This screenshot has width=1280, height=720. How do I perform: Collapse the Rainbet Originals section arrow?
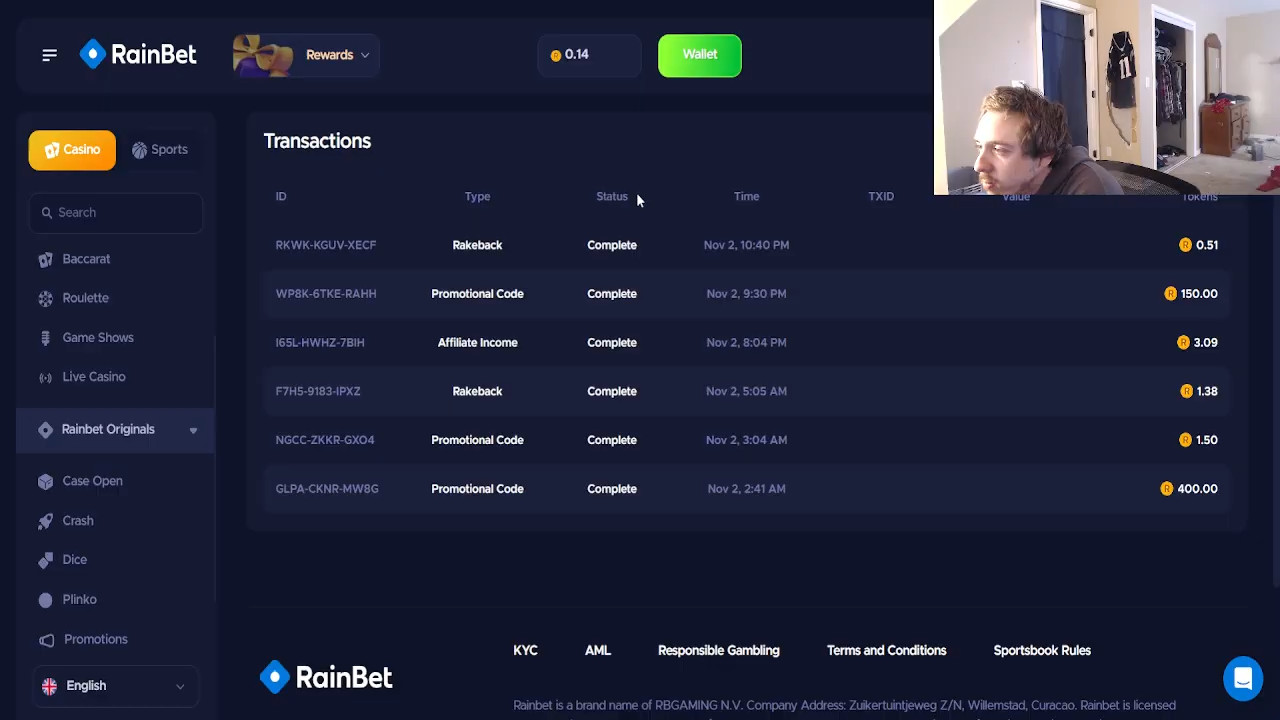(193, 430)
